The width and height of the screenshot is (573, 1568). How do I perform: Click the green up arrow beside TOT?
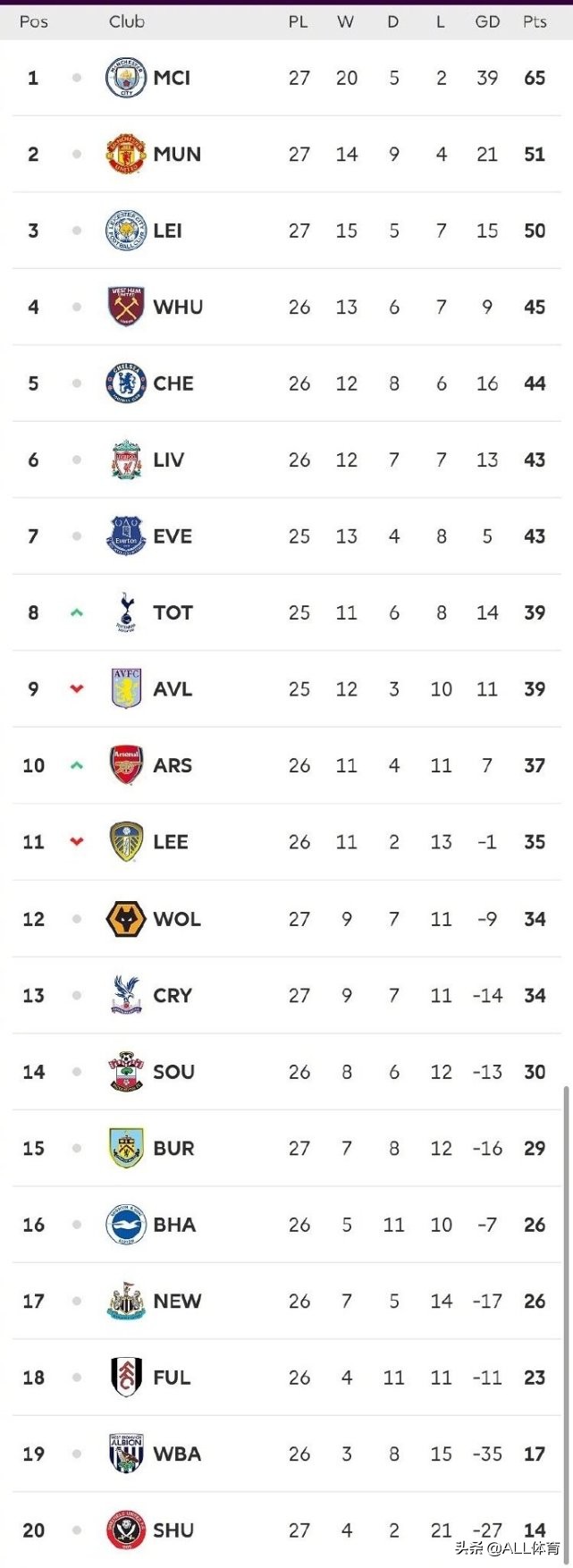click(77, 613)
